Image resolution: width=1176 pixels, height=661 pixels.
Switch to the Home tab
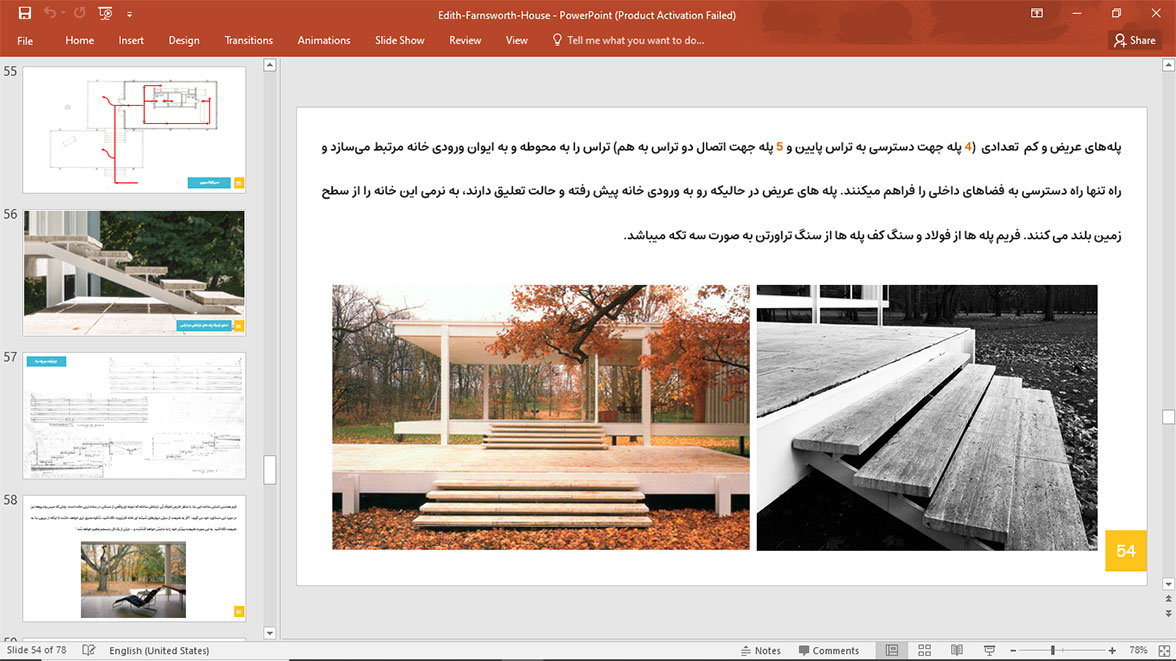point(80,41)
